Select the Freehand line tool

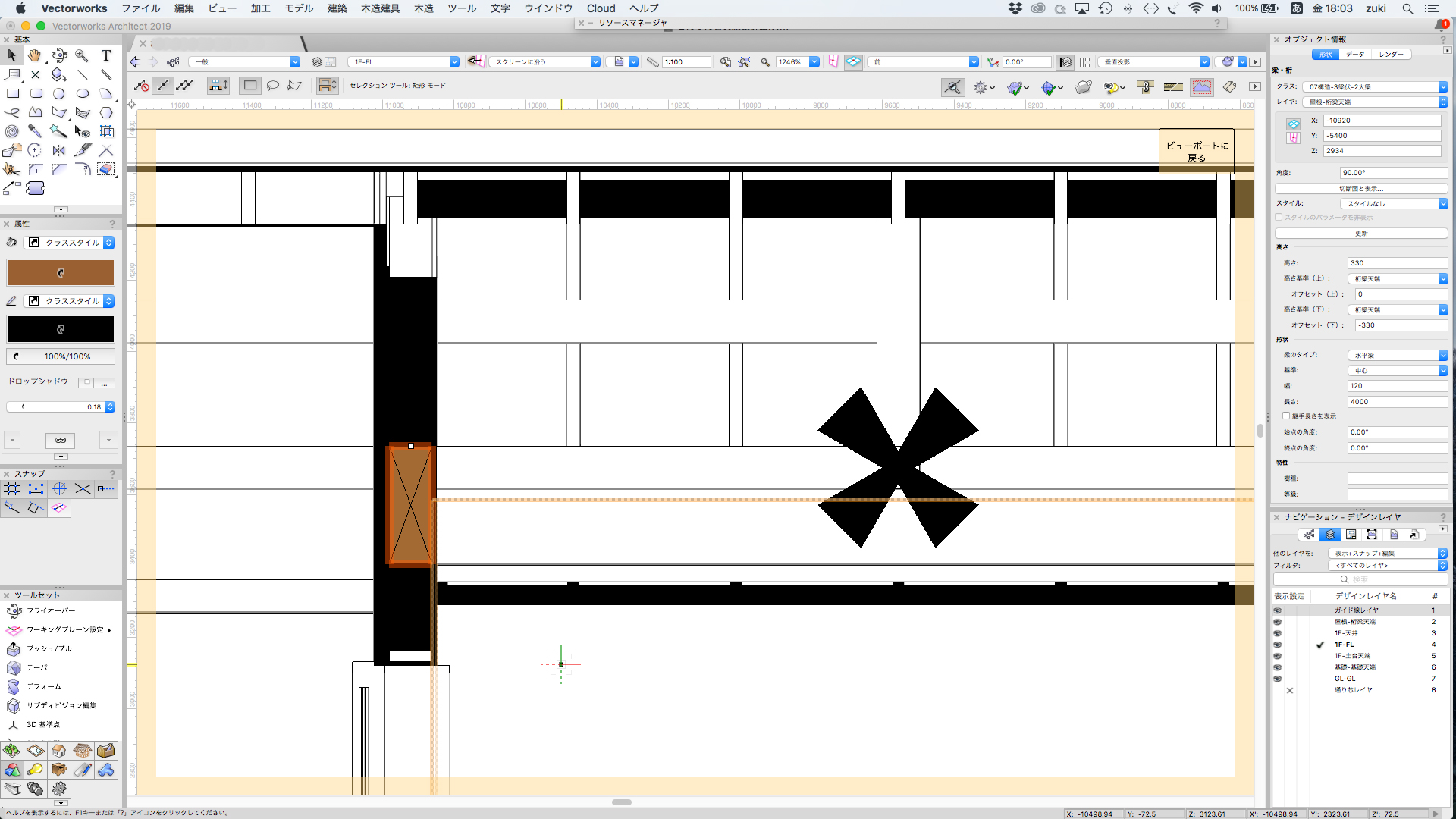(13, 112)
